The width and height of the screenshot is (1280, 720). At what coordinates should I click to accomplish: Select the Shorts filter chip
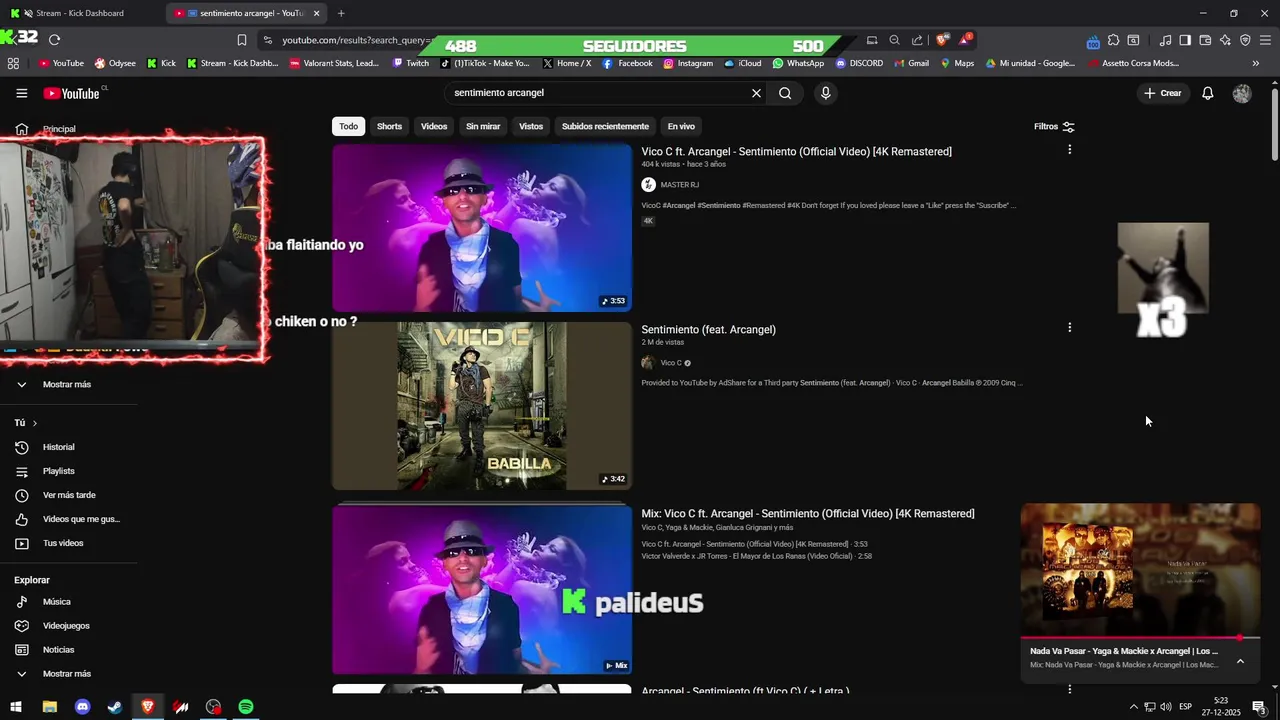[x=389, y=127]
